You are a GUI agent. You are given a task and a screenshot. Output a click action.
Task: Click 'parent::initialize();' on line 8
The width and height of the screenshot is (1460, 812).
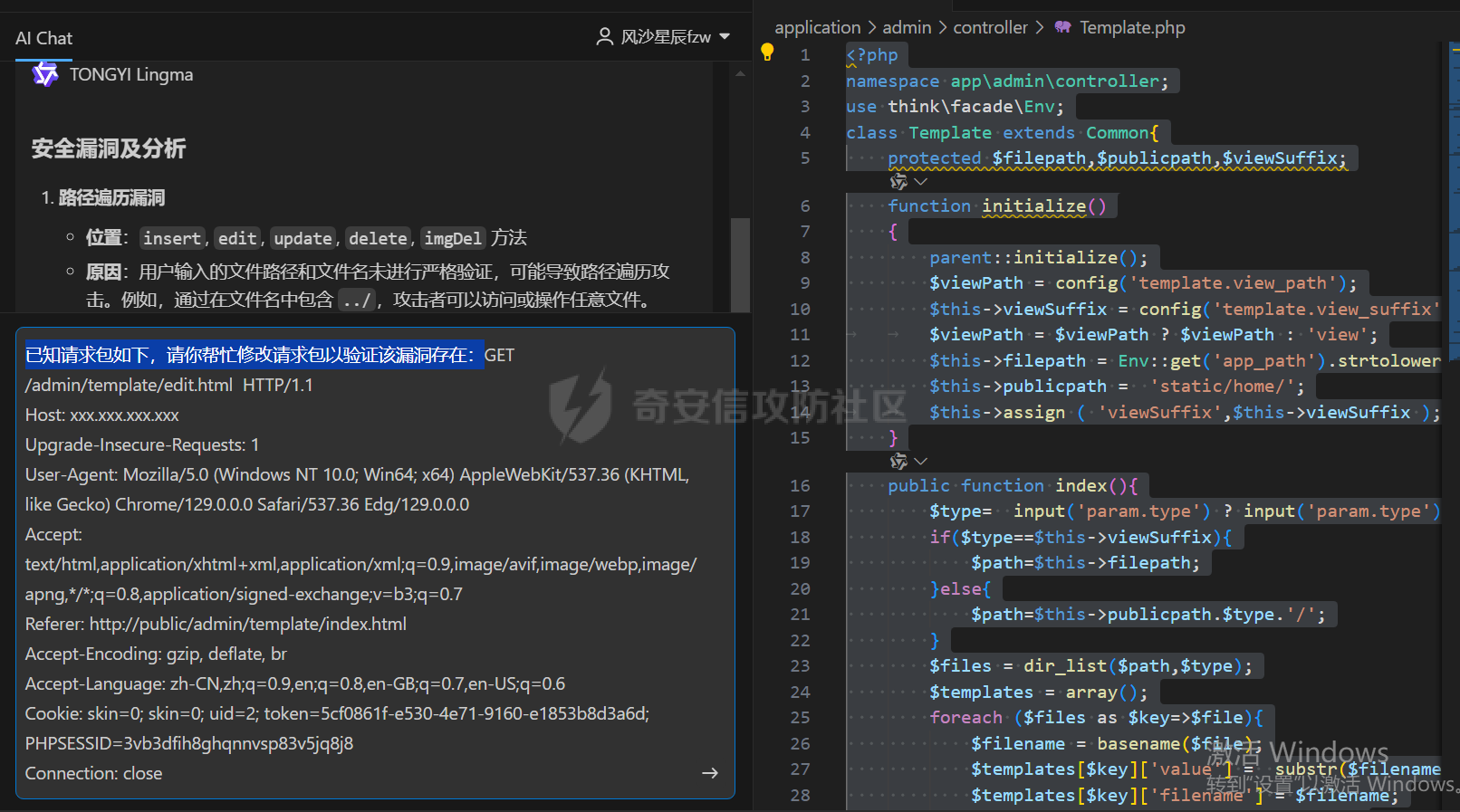click(1039, 258)
